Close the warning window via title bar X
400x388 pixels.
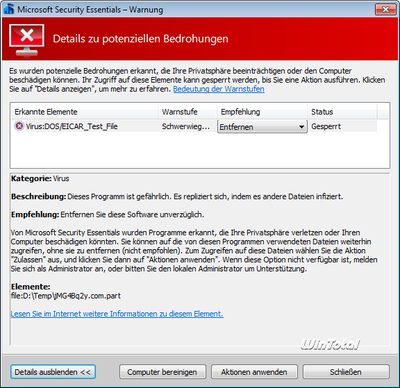click(385, 9)
